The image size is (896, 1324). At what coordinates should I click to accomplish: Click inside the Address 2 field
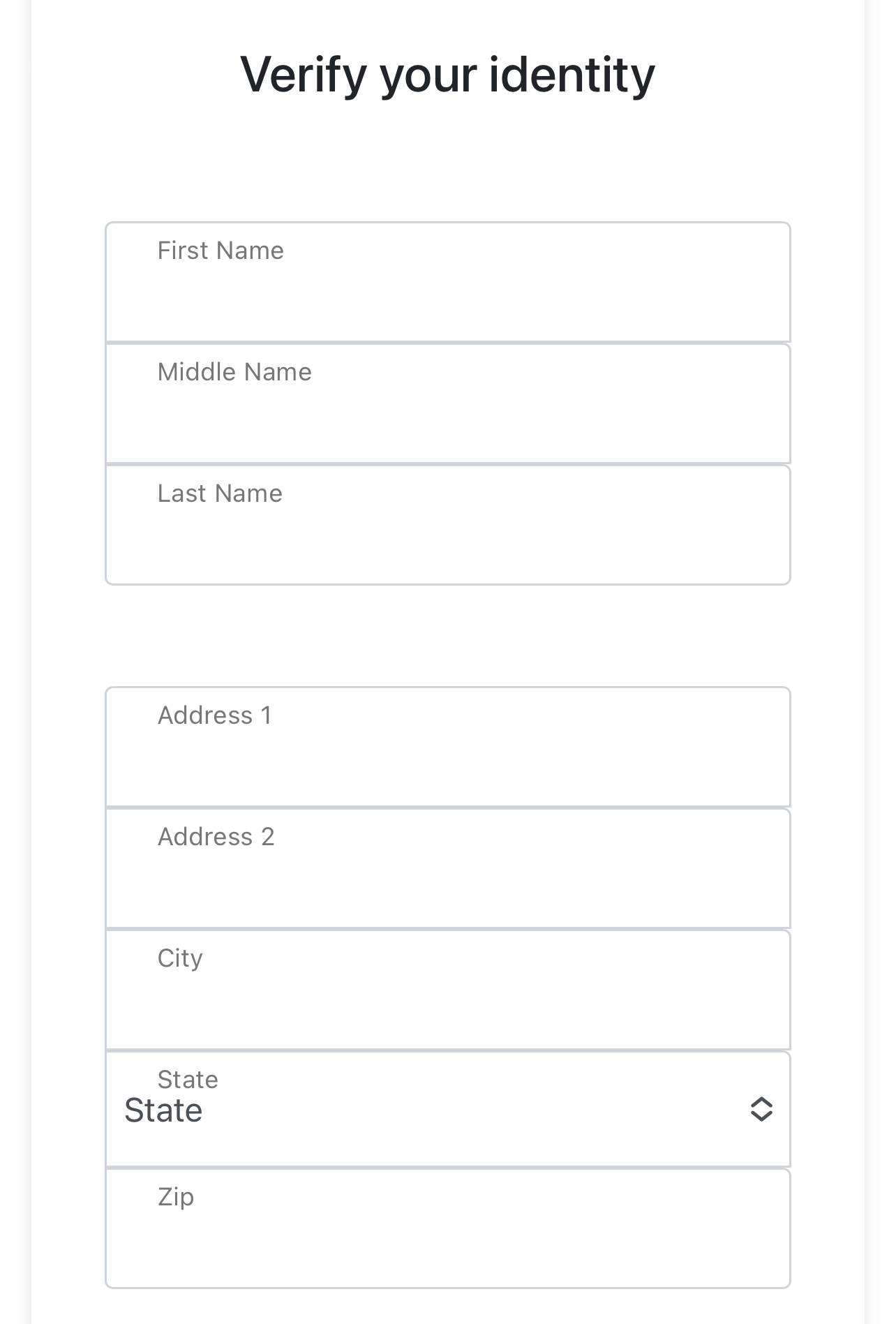(x=448, y=868)
